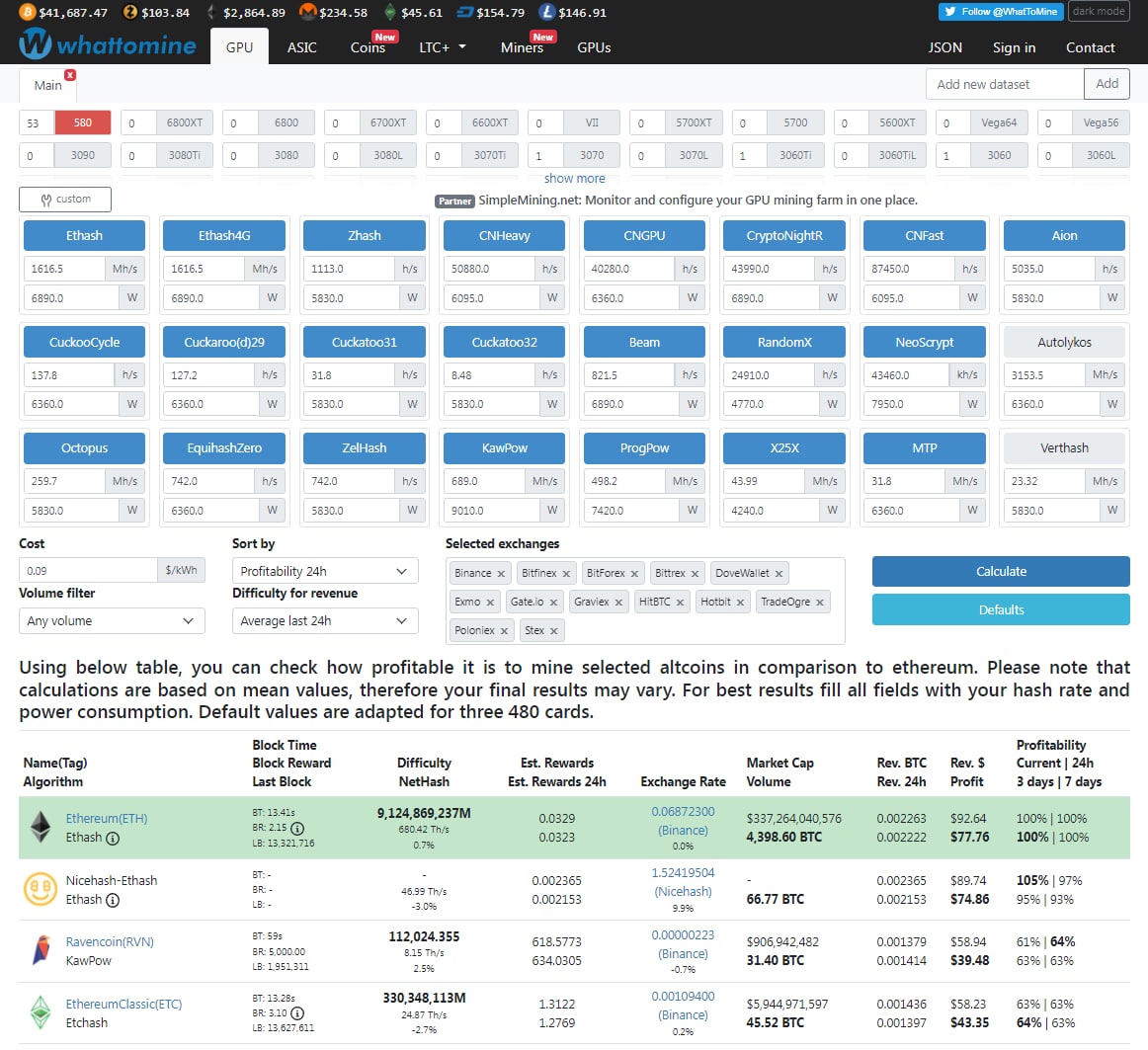Open the Sort by Profitability 24h dropdown
This screenshot has width=1148, height=1050.
tap(325, 571)
